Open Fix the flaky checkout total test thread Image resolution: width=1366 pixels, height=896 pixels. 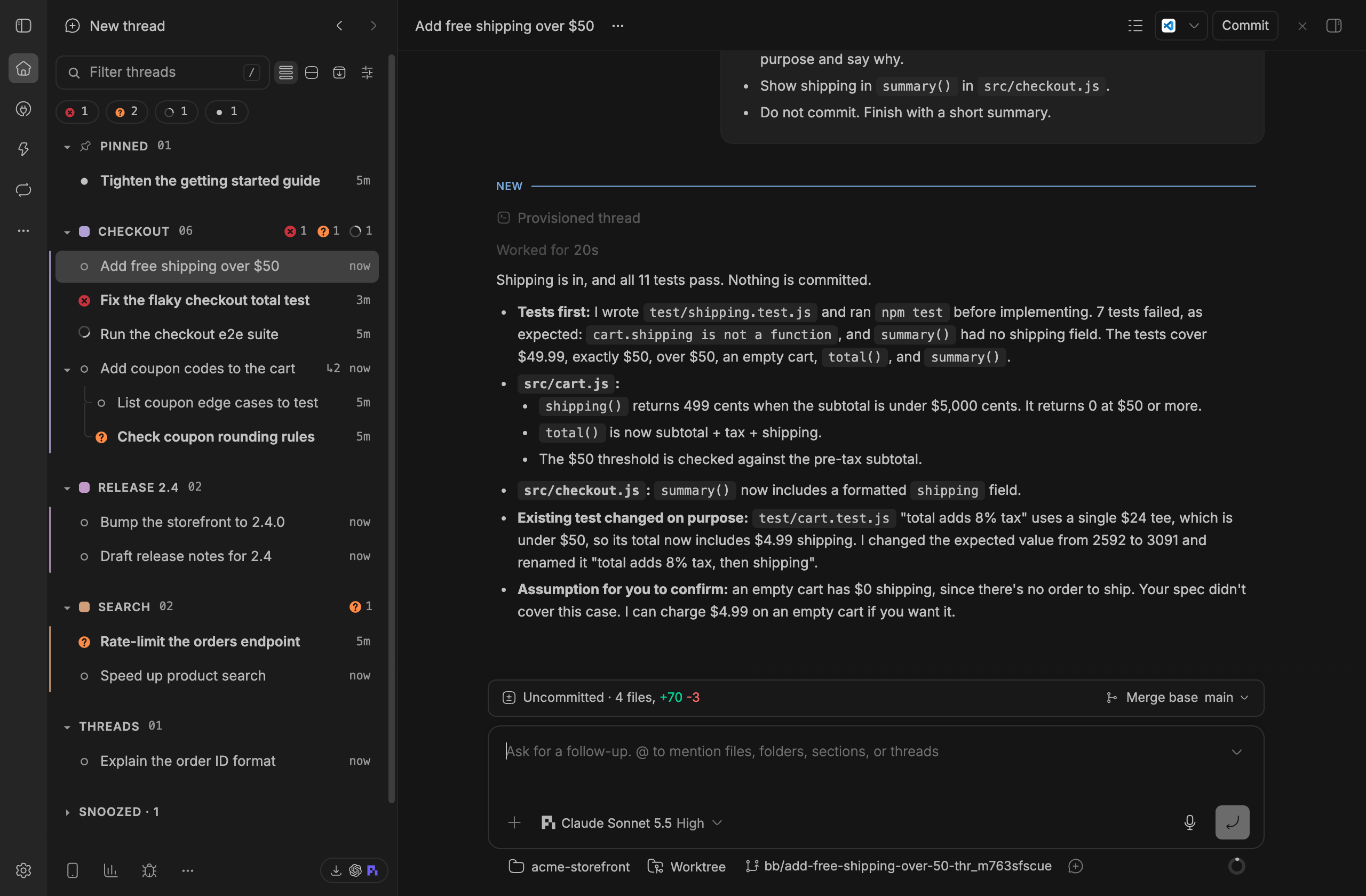click(217, 300)
